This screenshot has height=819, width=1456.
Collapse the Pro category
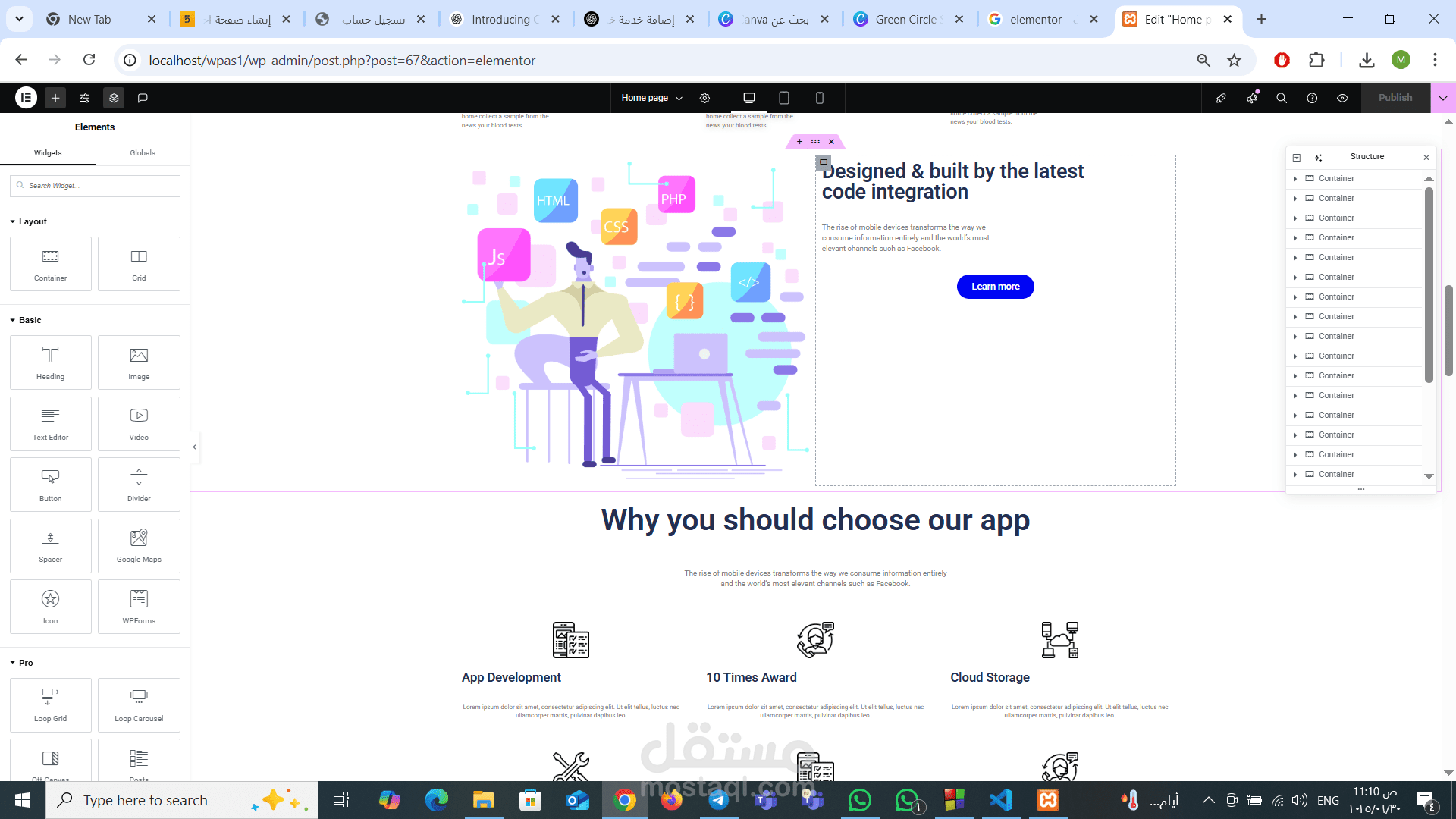click(21, 663)
